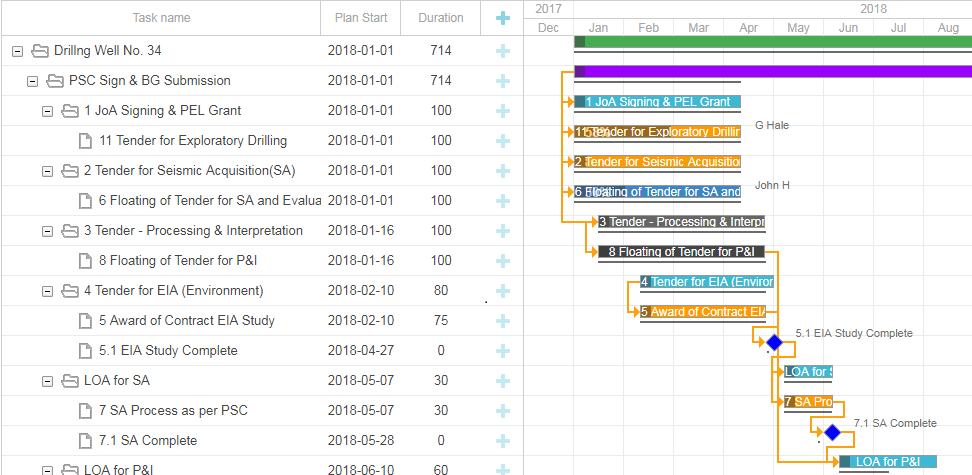Add subtask under PSC Sign & BG Submission
Viewport: 972px width, 475px height.
tap(503, 81)
